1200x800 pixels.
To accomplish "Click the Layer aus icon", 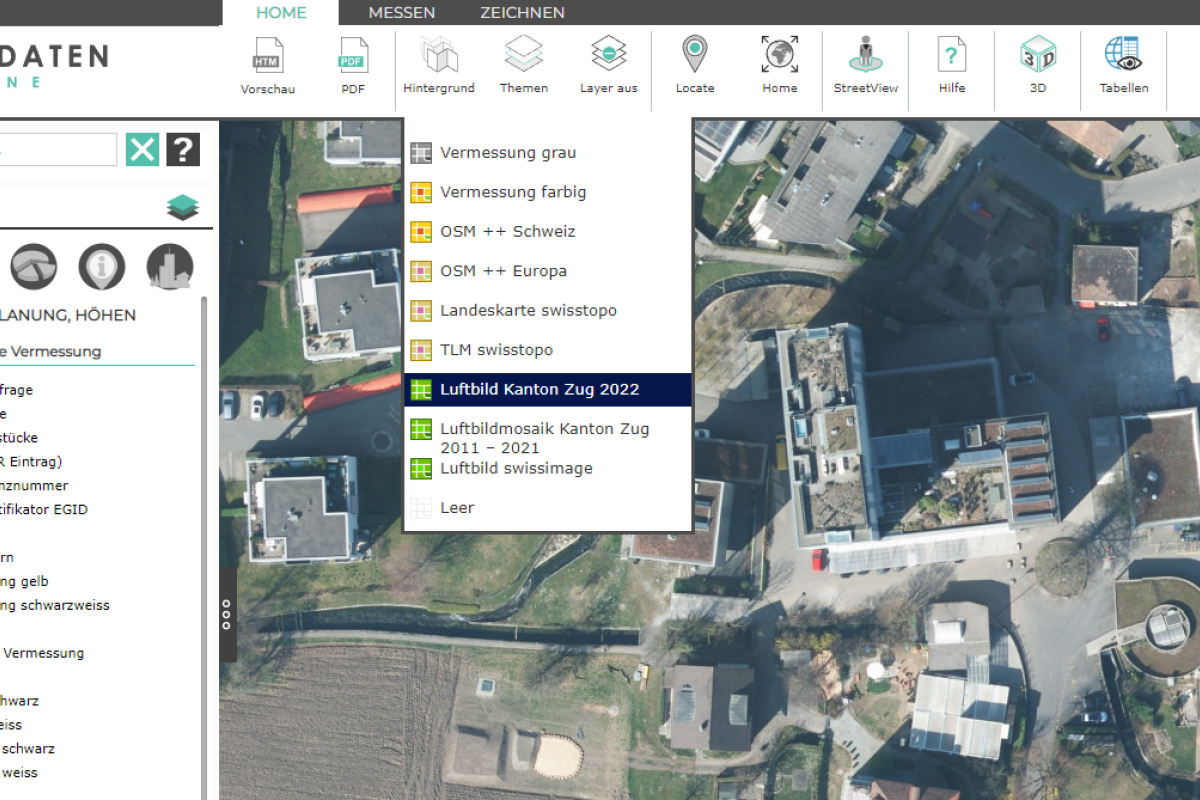I will tap(608, 65).
